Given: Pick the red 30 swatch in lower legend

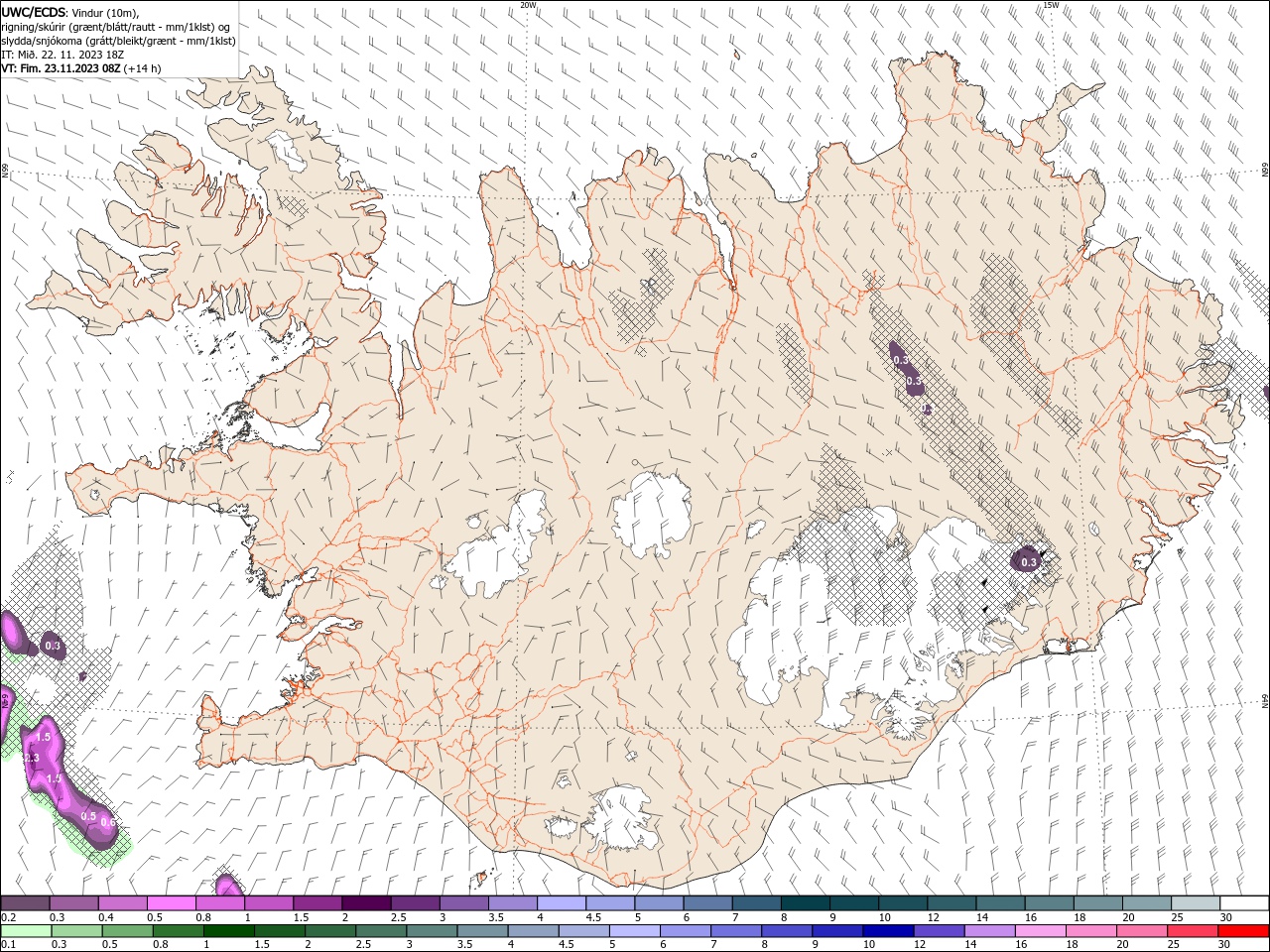Looking at the screenshot, I should [1244, 930].
